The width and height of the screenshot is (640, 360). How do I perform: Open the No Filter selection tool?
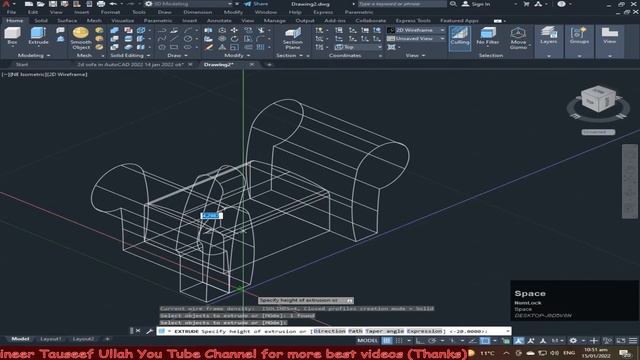coord(487,36)
